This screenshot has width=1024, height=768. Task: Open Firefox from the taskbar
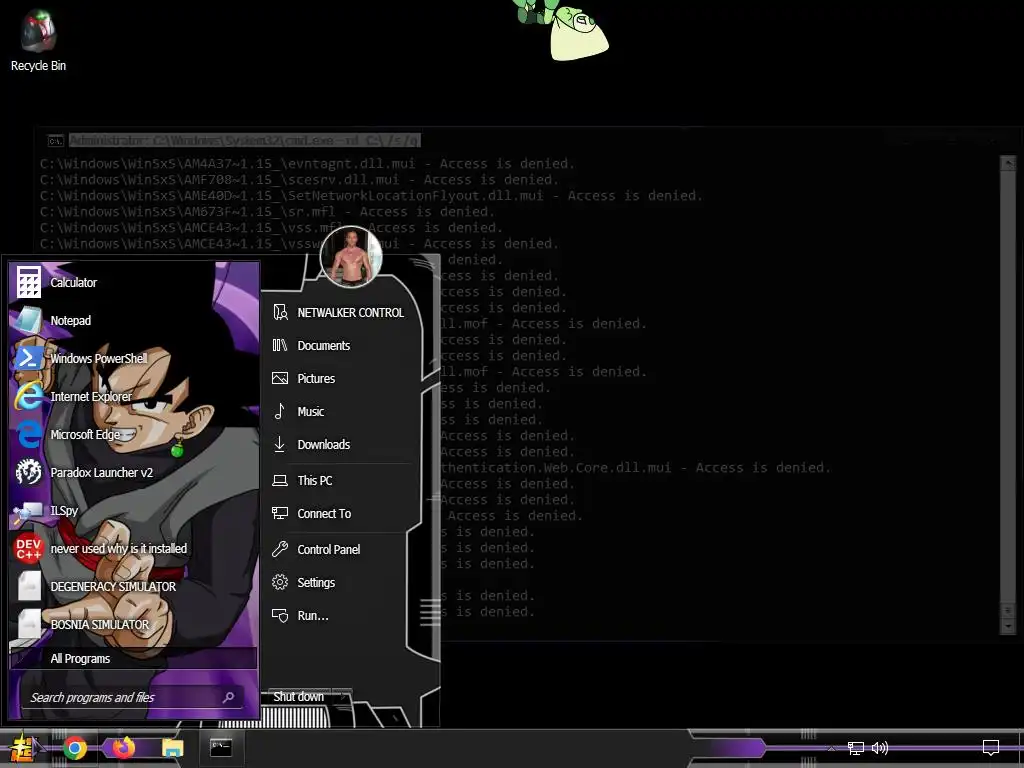123,748
